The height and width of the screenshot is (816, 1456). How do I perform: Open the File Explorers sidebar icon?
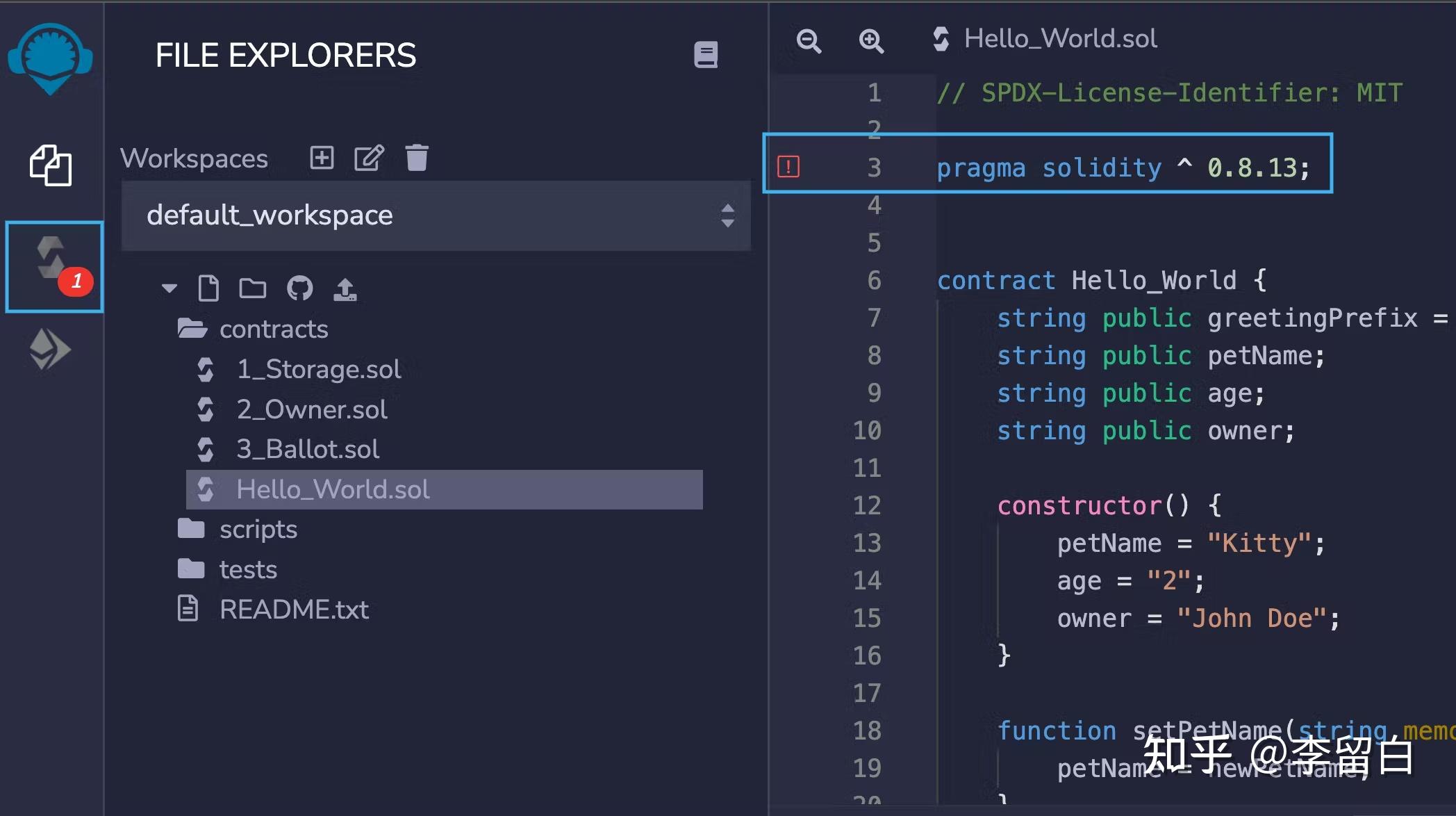click(50, 165)
